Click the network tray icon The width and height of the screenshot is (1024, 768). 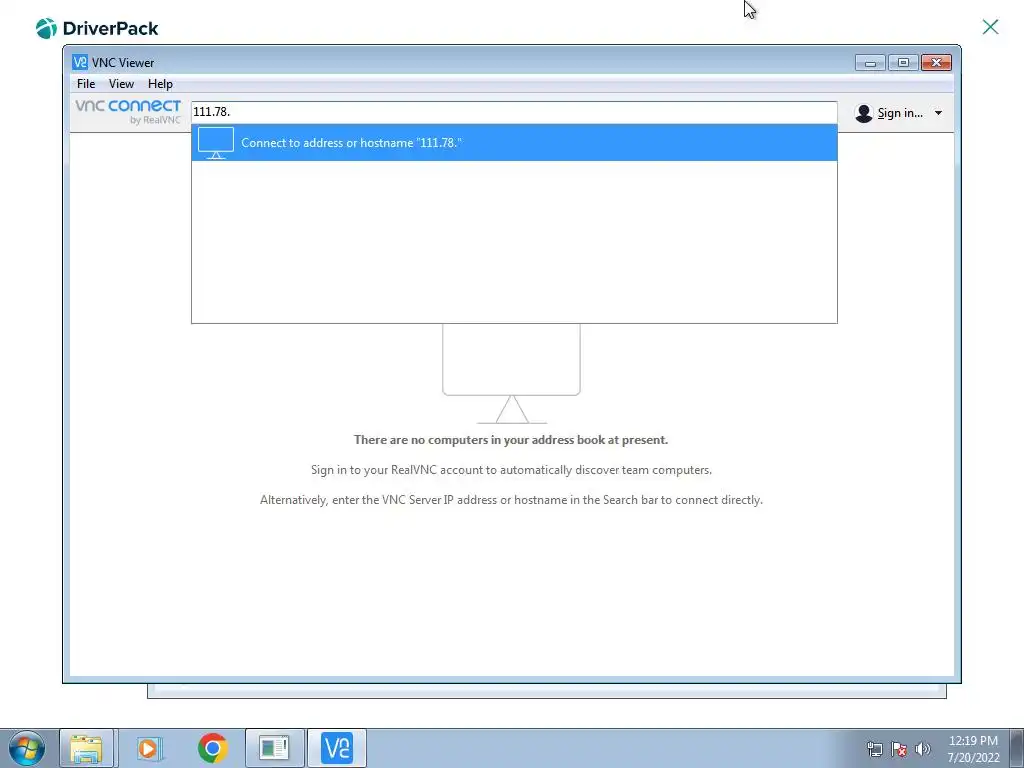874,749
